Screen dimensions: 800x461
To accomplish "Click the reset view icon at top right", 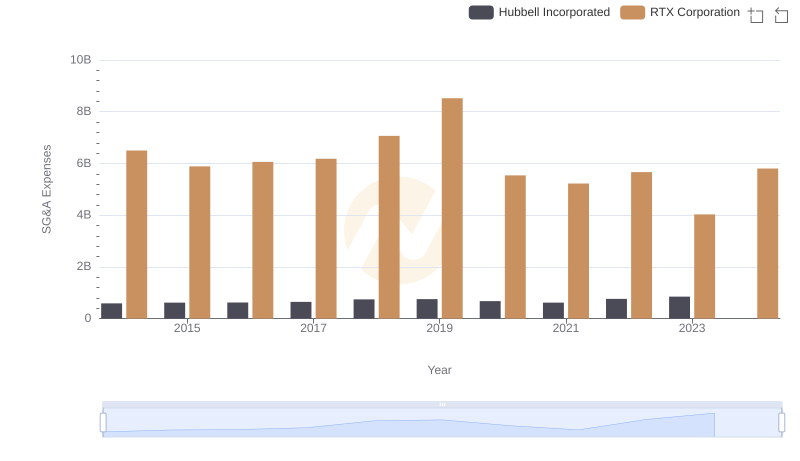I will click(x=782, y=15).
